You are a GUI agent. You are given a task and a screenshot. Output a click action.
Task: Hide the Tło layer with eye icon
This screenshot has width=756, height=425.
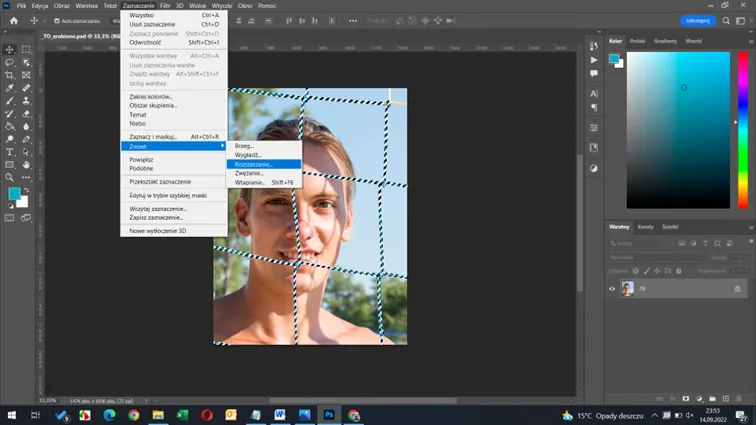tap(612, 288)
